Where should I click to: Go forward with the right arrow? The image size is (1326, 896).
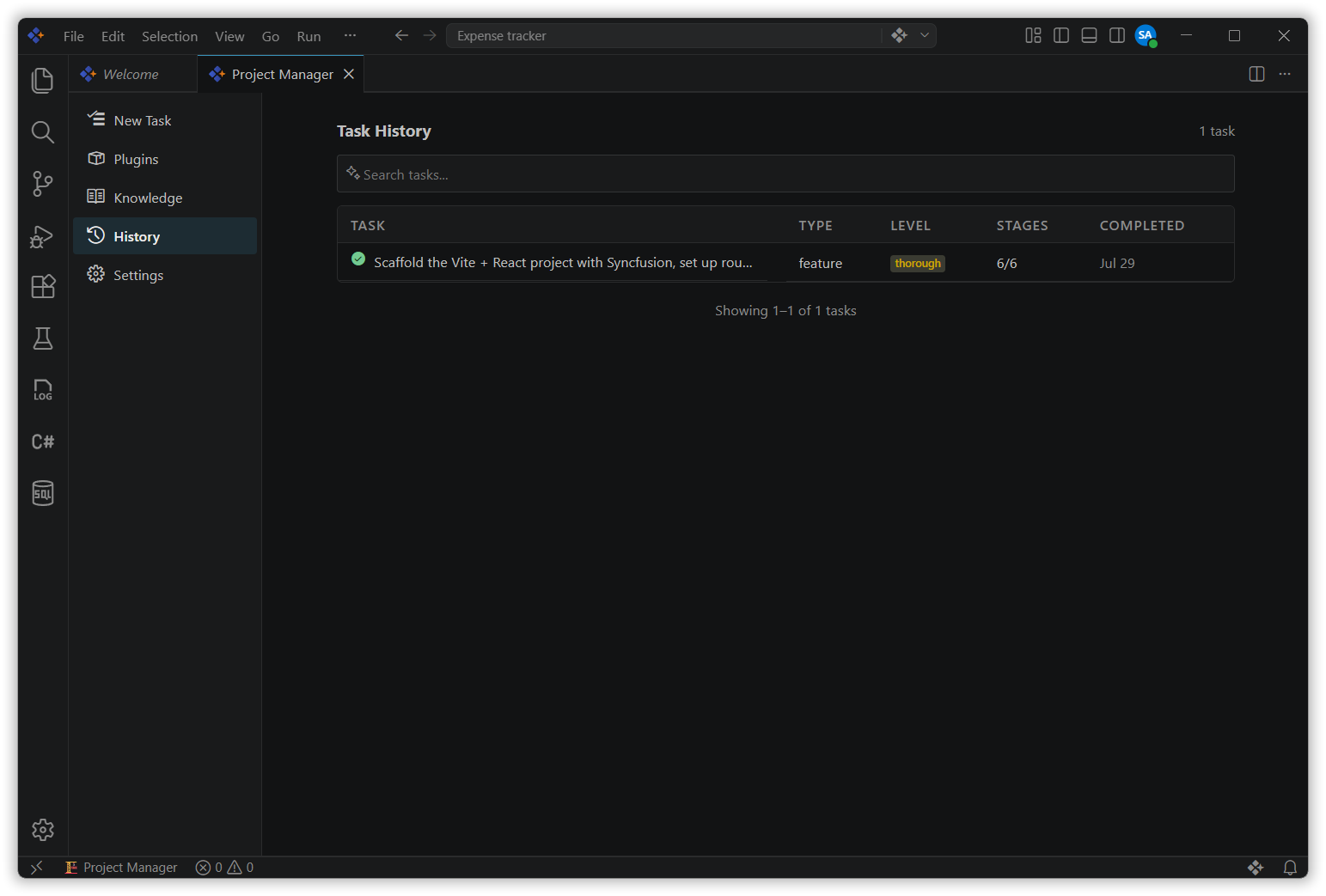click(x=430, y=35)
